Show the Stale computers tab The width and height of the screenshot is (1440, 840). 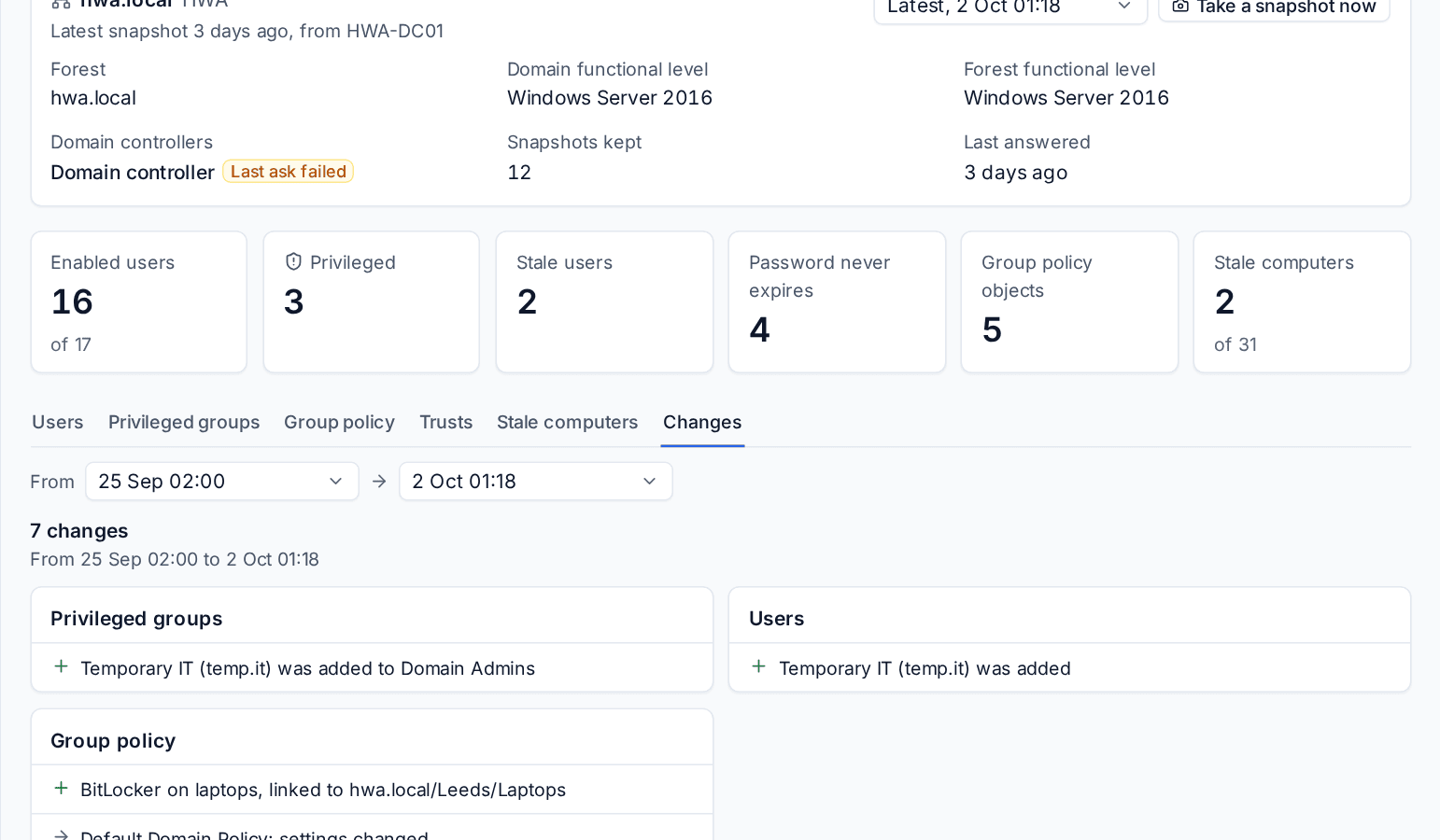coord(568,422)
